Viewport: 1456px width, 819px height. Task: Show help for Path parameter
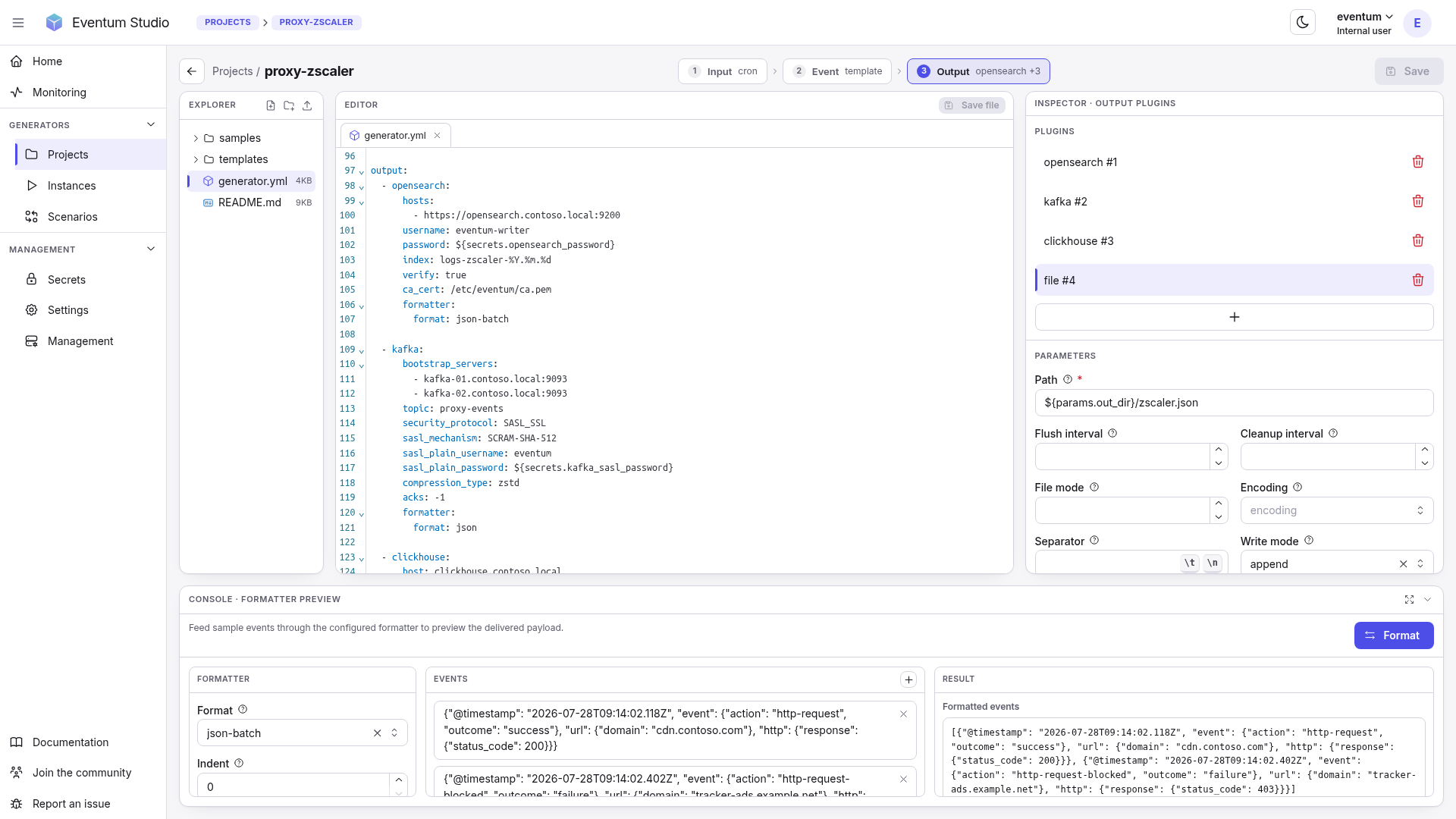click(x=1067, y=379)
